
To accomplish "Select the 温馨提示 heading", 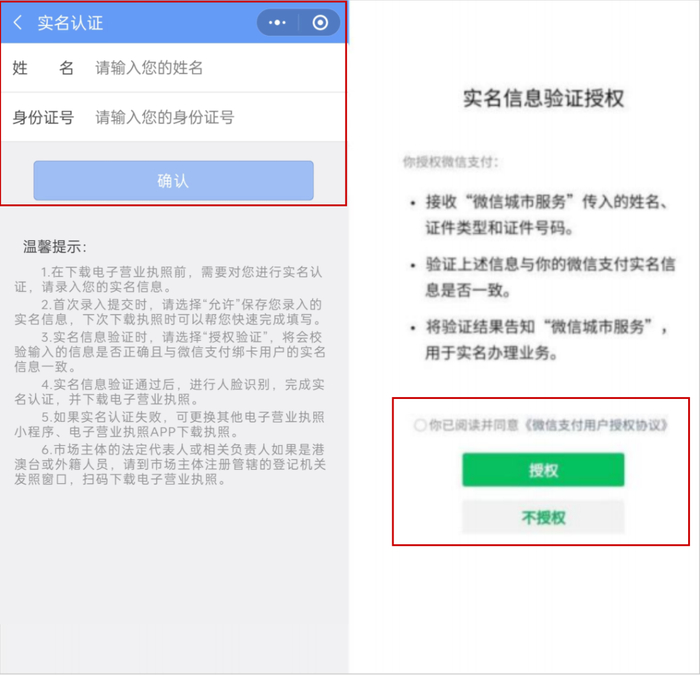I will pos(54,246).
